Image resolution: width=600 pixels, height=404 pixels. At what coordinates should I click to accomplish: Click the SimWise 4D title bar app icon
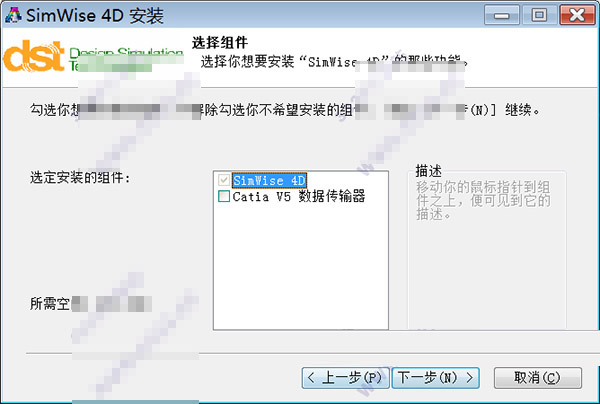[13, 15]
